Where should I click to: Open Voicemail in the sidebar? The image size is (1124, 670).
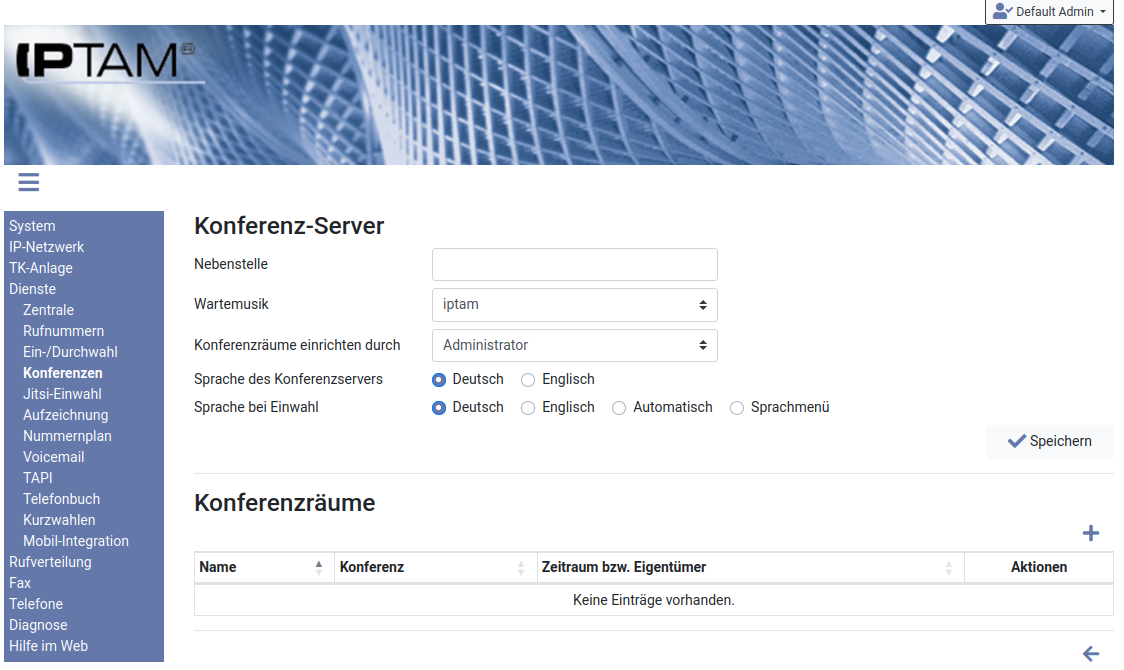point(54,457)
